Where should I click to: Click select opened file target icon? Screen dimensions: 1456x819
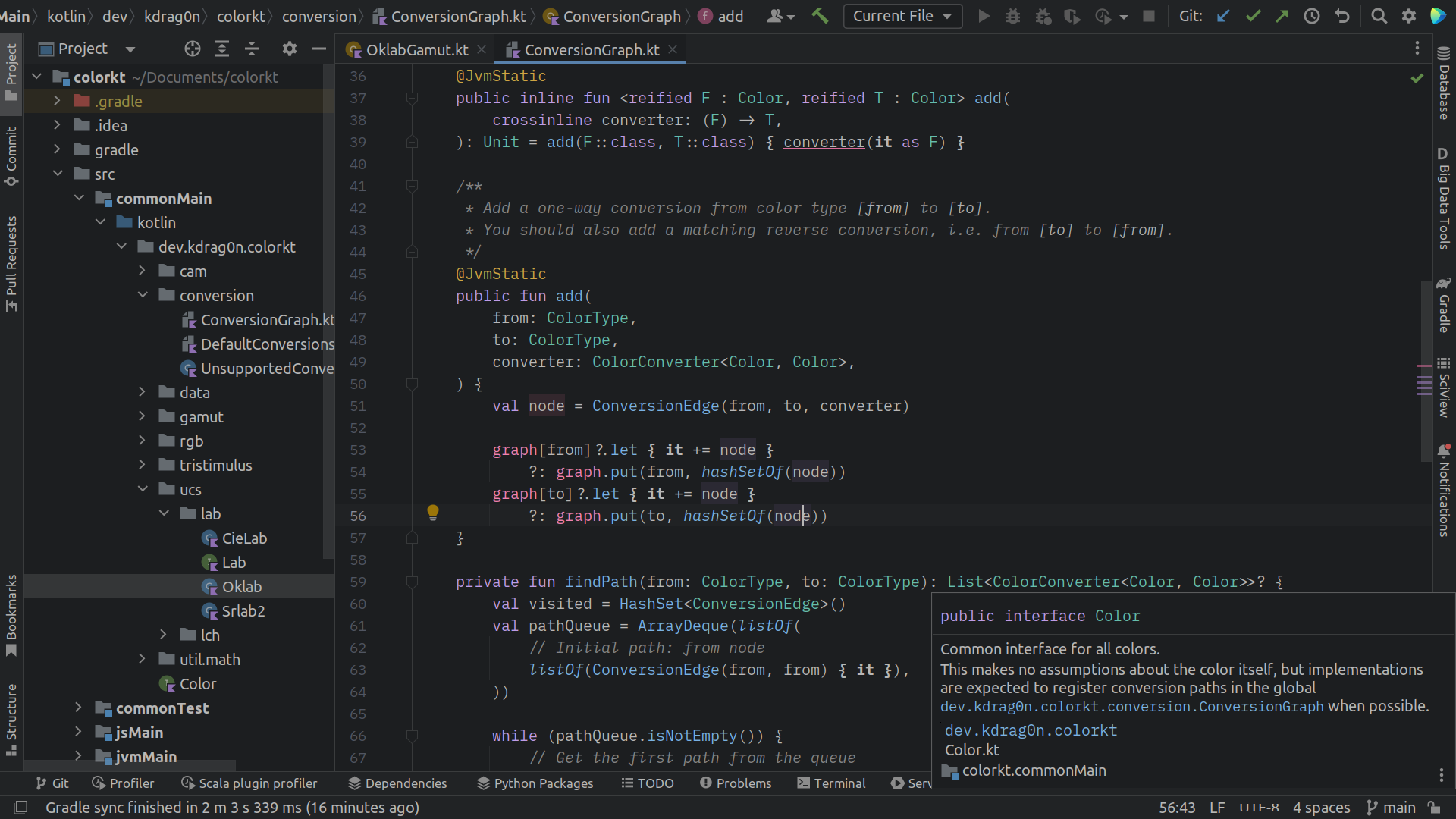[x=193, y=49]
